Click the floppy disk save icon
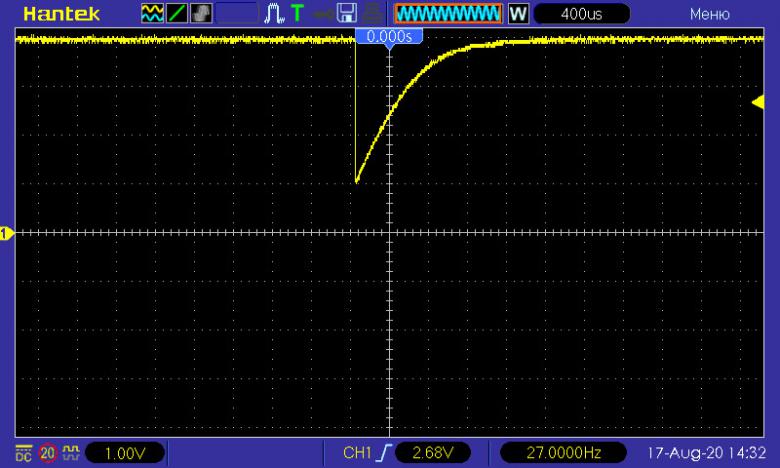The image size is (780, 468). tap(347, 13)
